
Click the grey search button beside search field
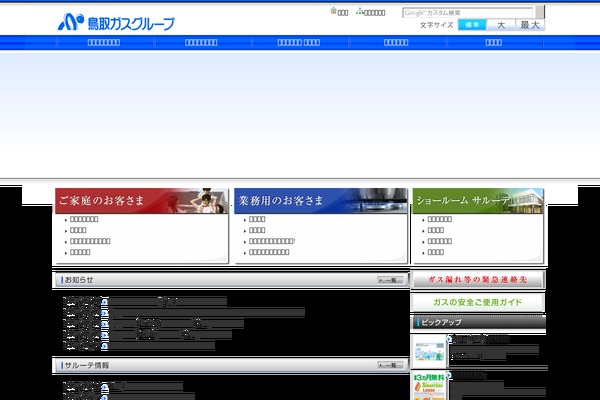pyautogui.click(x=540, y=12)
